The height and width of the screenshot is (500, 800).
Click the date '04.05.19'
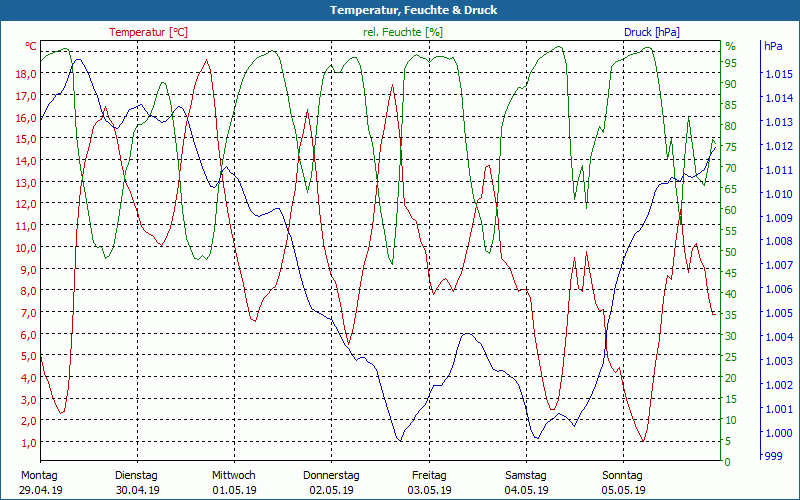[526, 490]
